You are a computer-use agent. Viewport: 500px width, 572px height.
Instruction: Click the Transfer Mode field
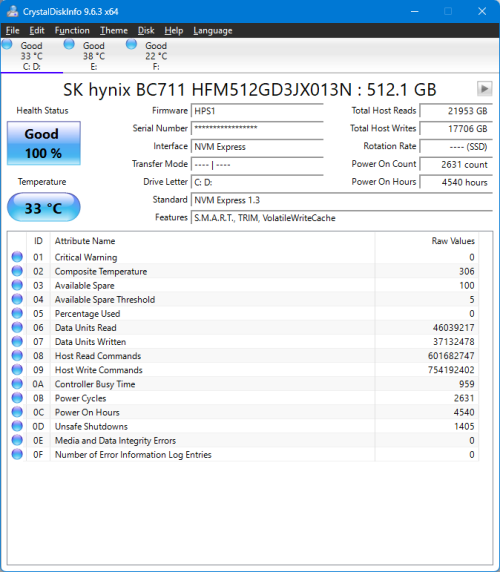[257, 164]
